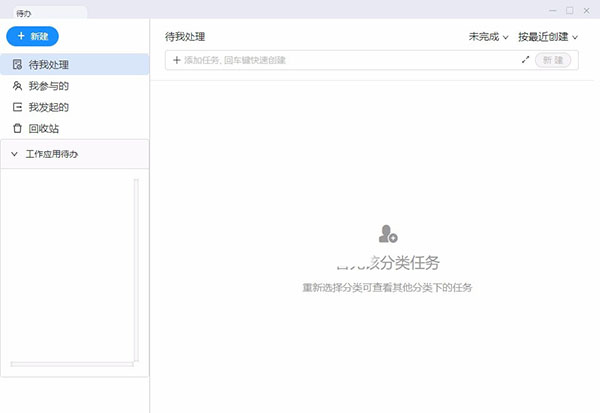Click the horizontal scrollbar in the sidebar panel
Screen dimensions: 600x413
coord(72,364)
